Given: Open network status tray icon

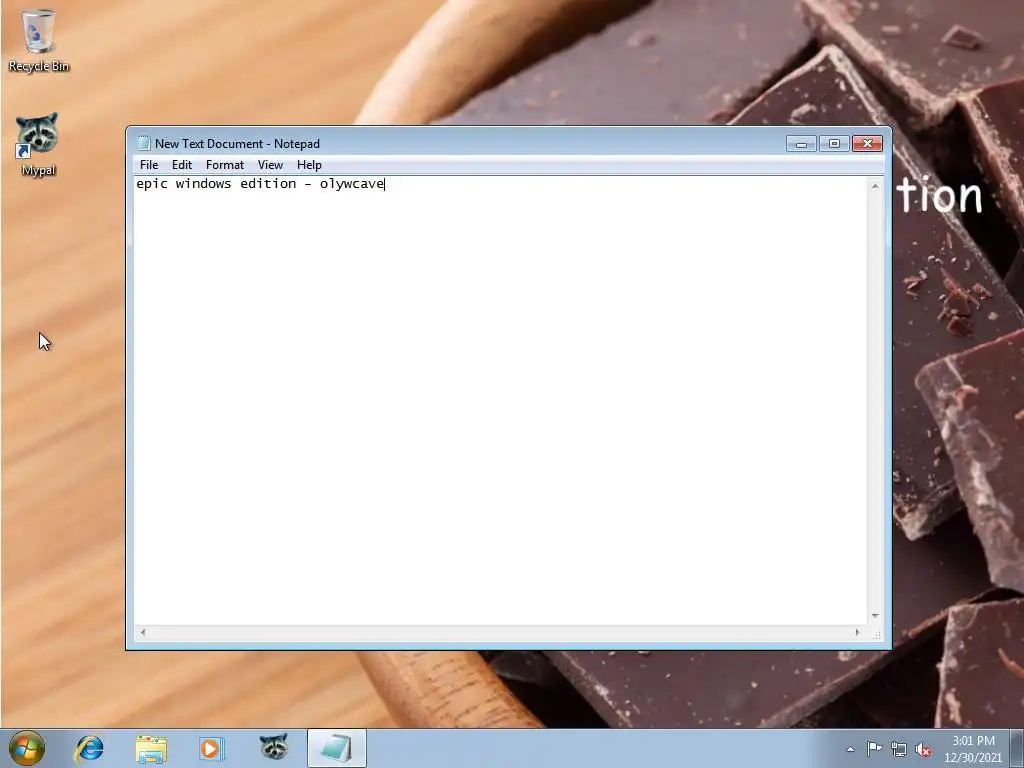Looking at the screenshot, I should click(x=899, y=749).
